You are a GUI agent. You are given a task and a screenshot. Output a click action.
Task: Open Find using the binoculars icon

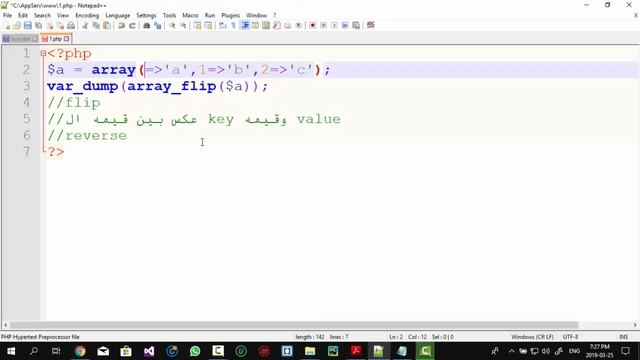pyautogui.click(x=147, y=26)
